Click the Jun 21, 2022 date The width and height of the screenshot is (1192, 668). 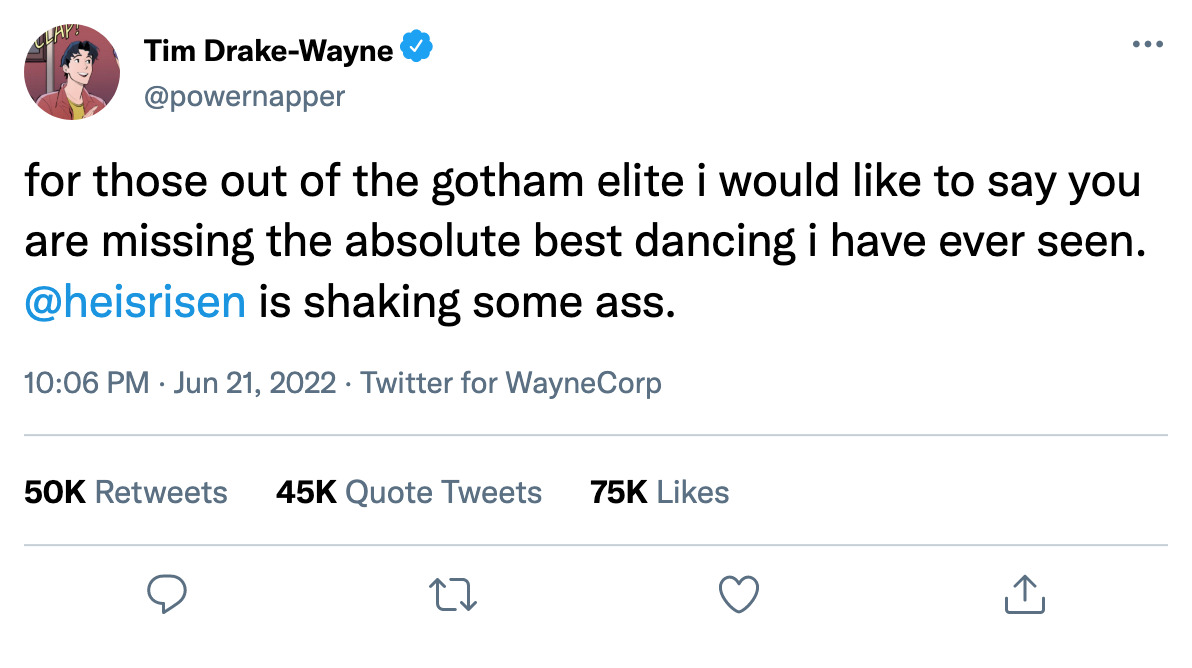coord(254,383)
